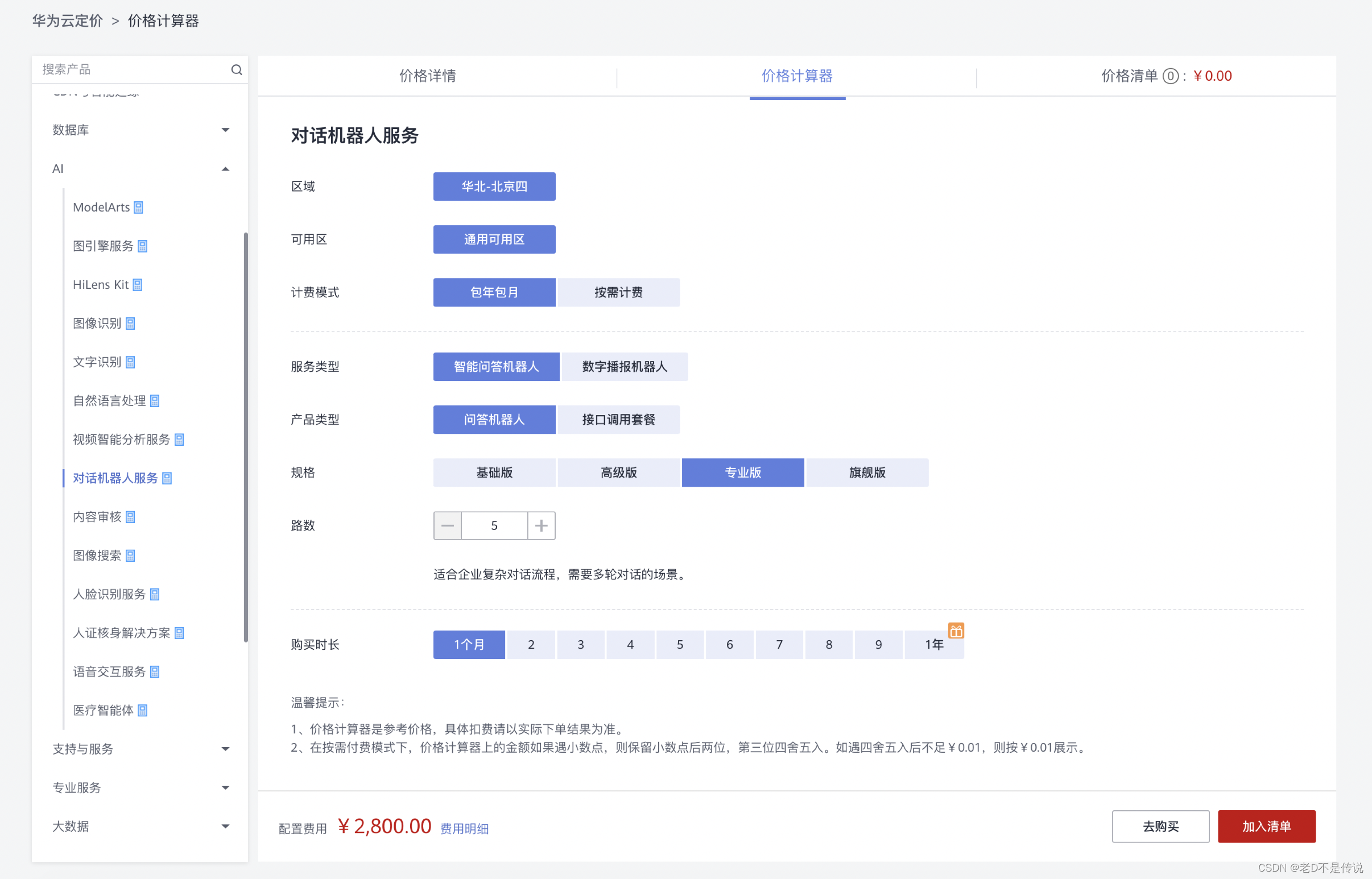Select 专业版 specification
The image size is (1372, 879).
[x=743, y=473]
